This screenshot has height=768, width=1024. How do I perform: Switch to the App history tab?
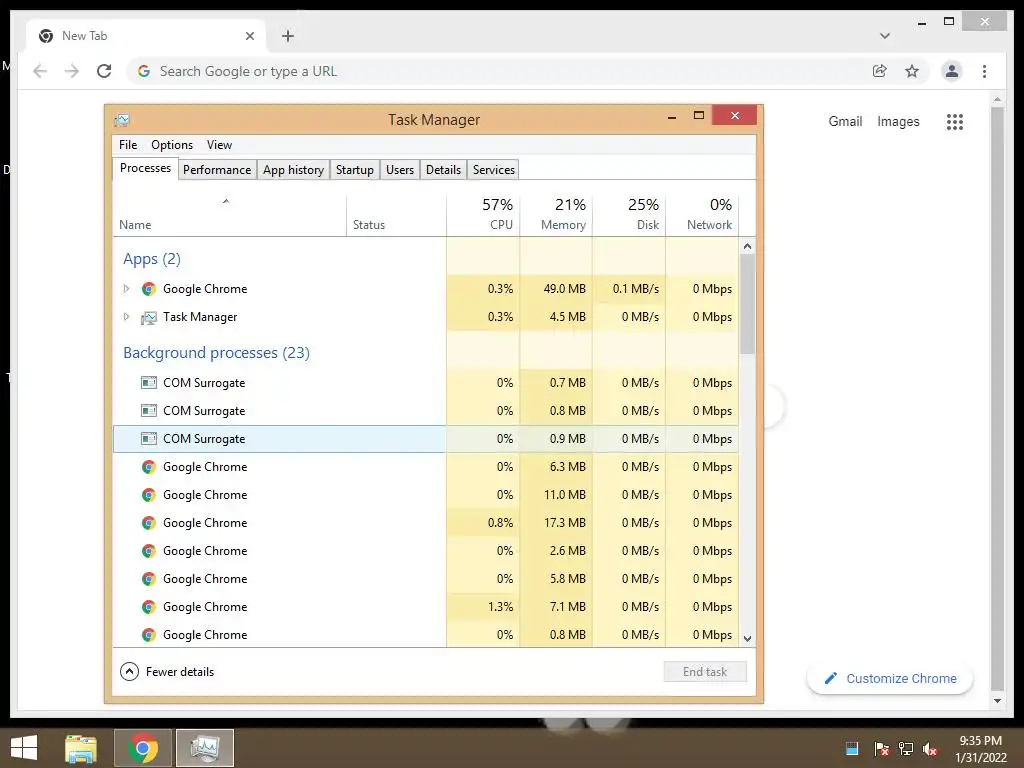[x=293, y=170]
